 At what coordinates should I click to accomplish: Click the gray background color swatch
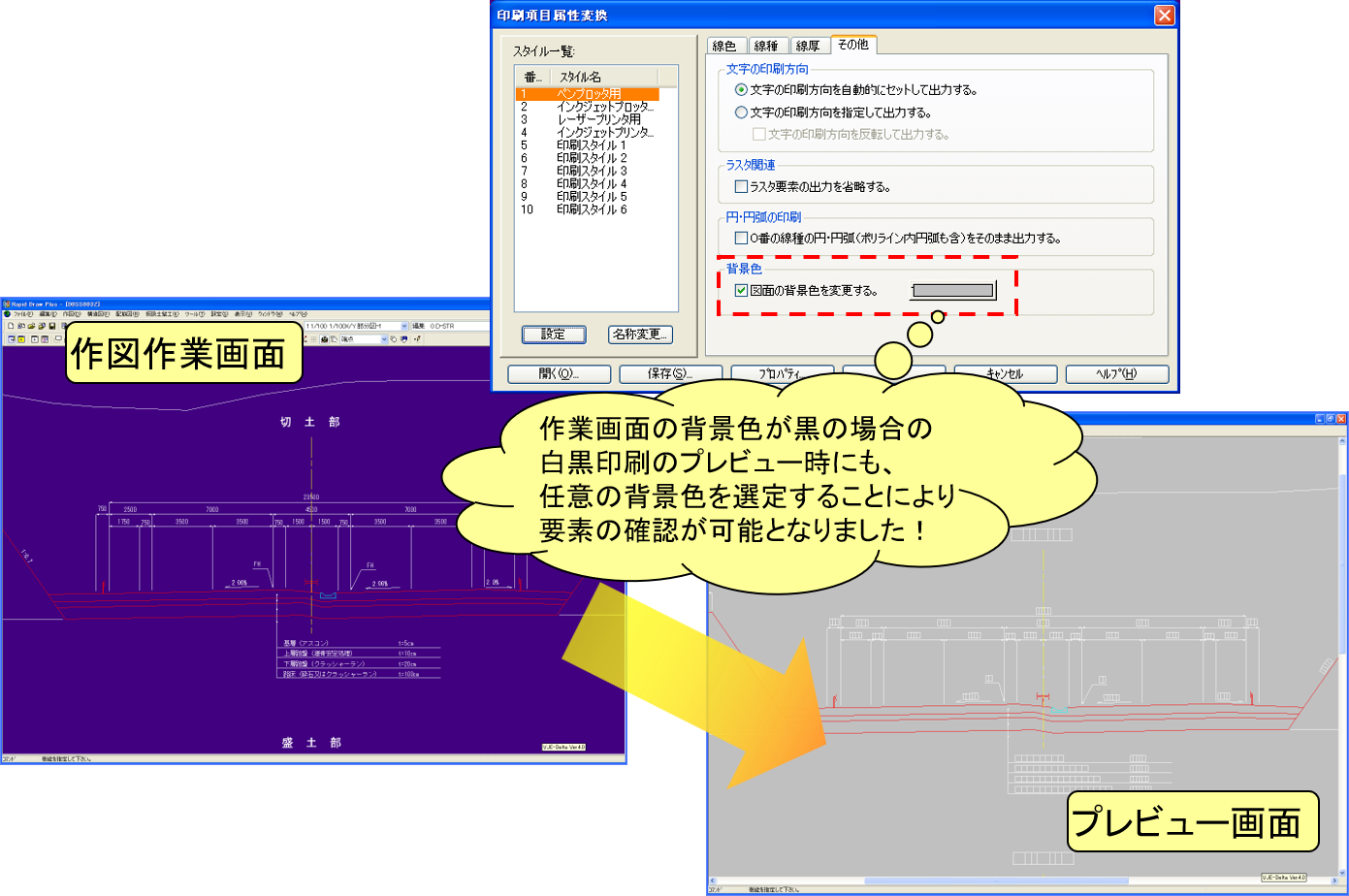(952, 290)
